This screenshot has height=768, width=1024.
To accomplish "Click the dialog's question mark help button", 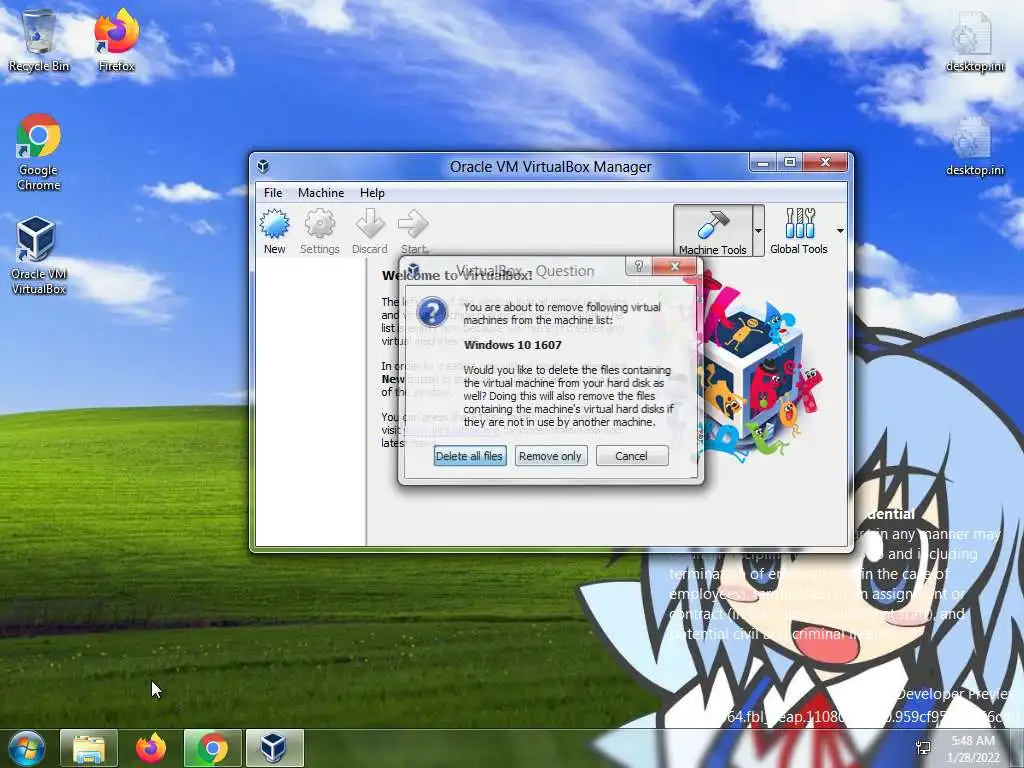I will [639, 266].
